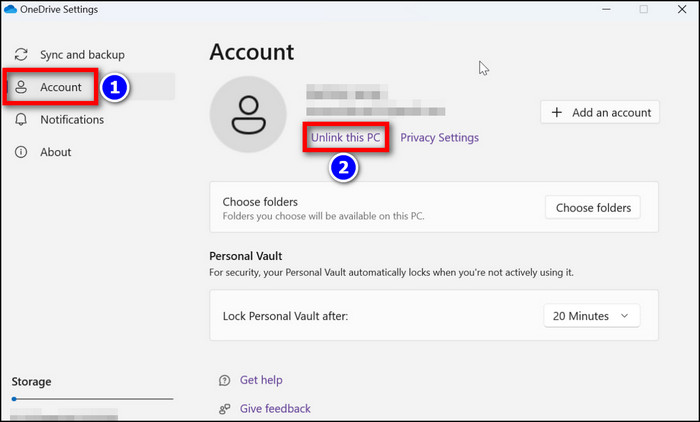Click the Storage heading in sidebar
Viewport: 700px width, 422px height.
point(31,382)
